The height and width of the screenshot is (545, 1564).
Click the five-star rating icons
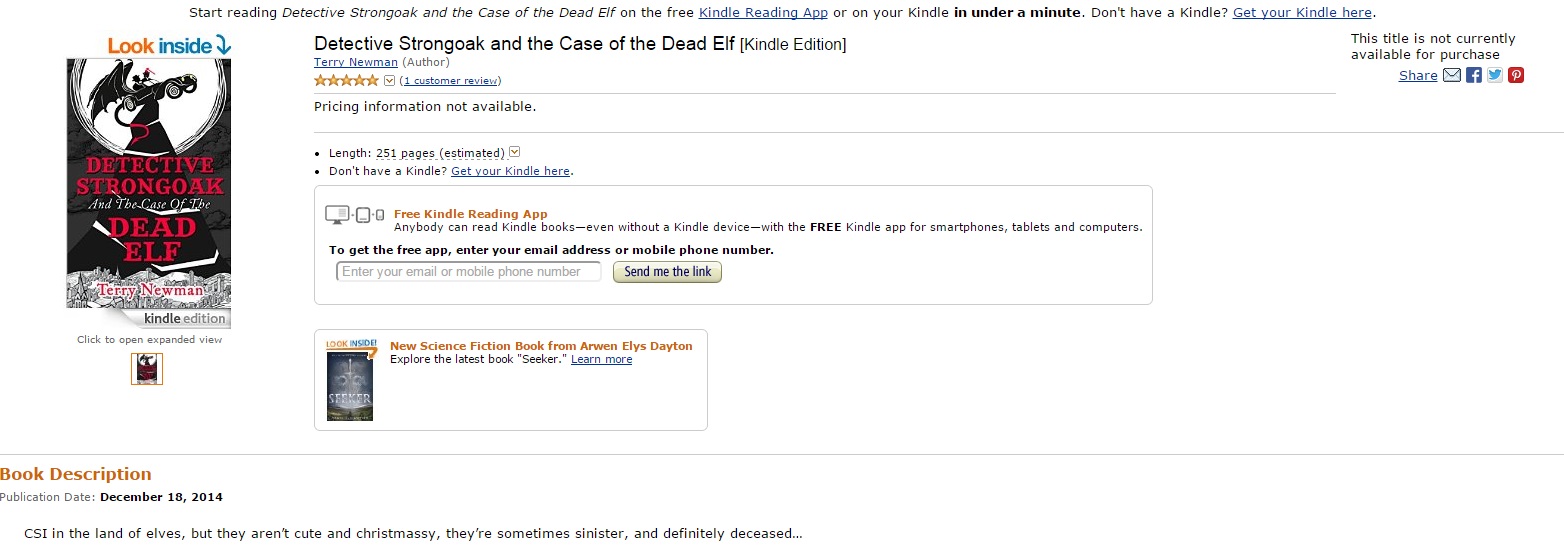tap(346, 81)
